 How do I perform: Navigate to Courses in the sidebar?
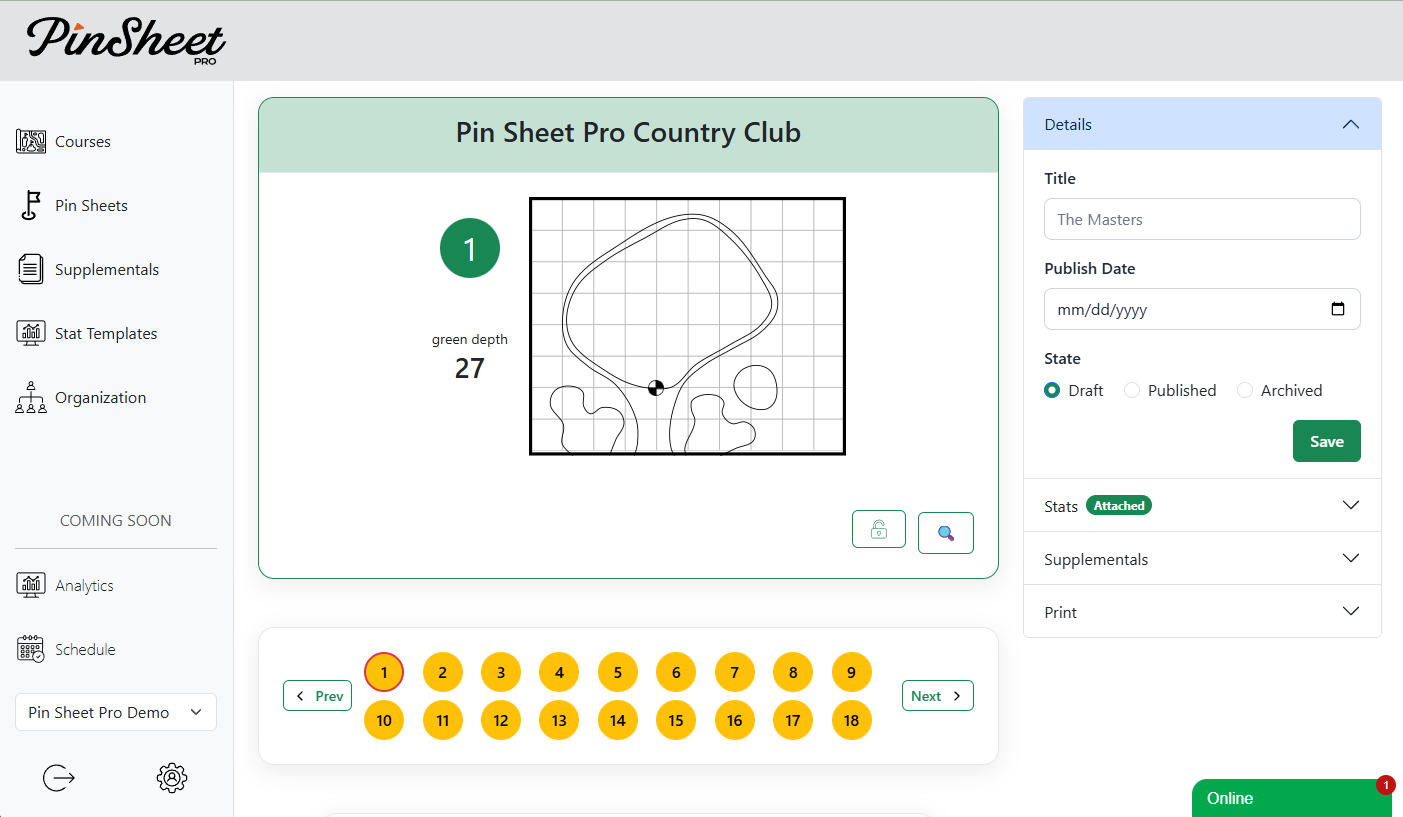(x=31, y=141)
